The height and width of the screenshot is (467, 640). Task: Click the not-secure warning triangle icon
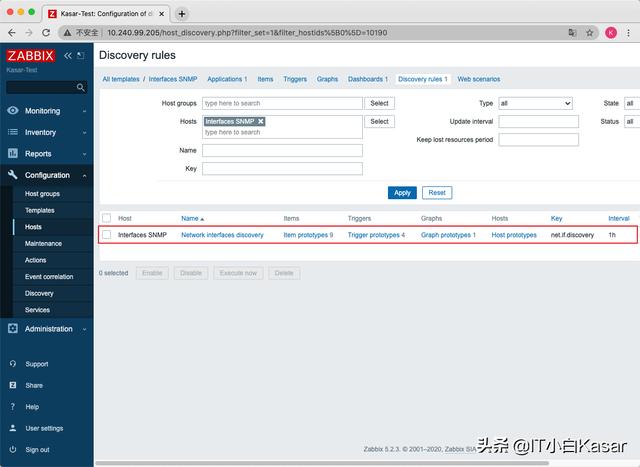pos(67,33)
